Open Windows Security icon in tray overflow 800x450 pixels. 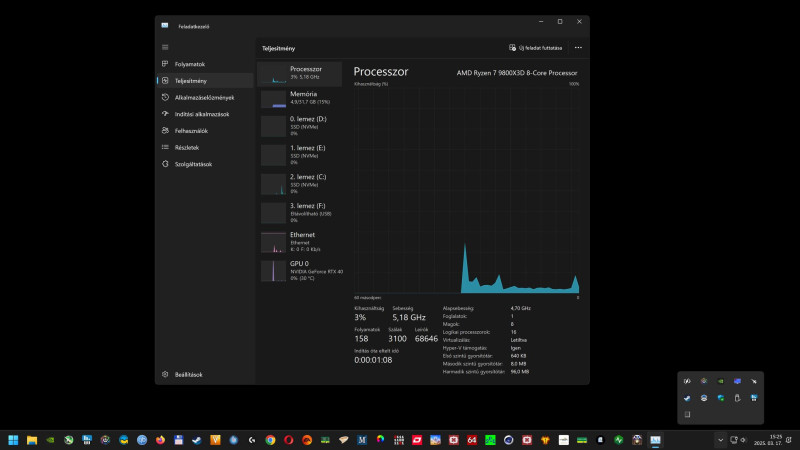[720, 398]
